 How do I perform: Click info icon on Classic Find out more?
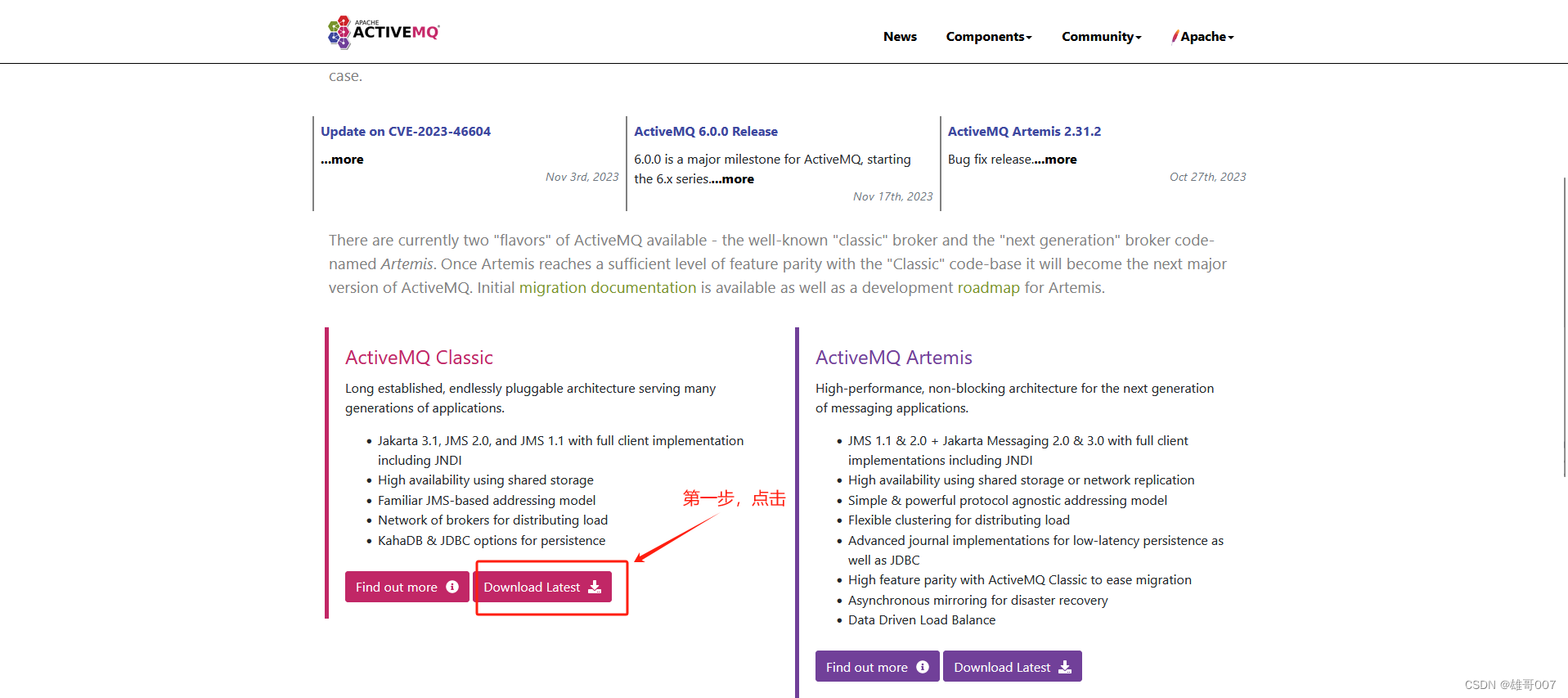452,587
